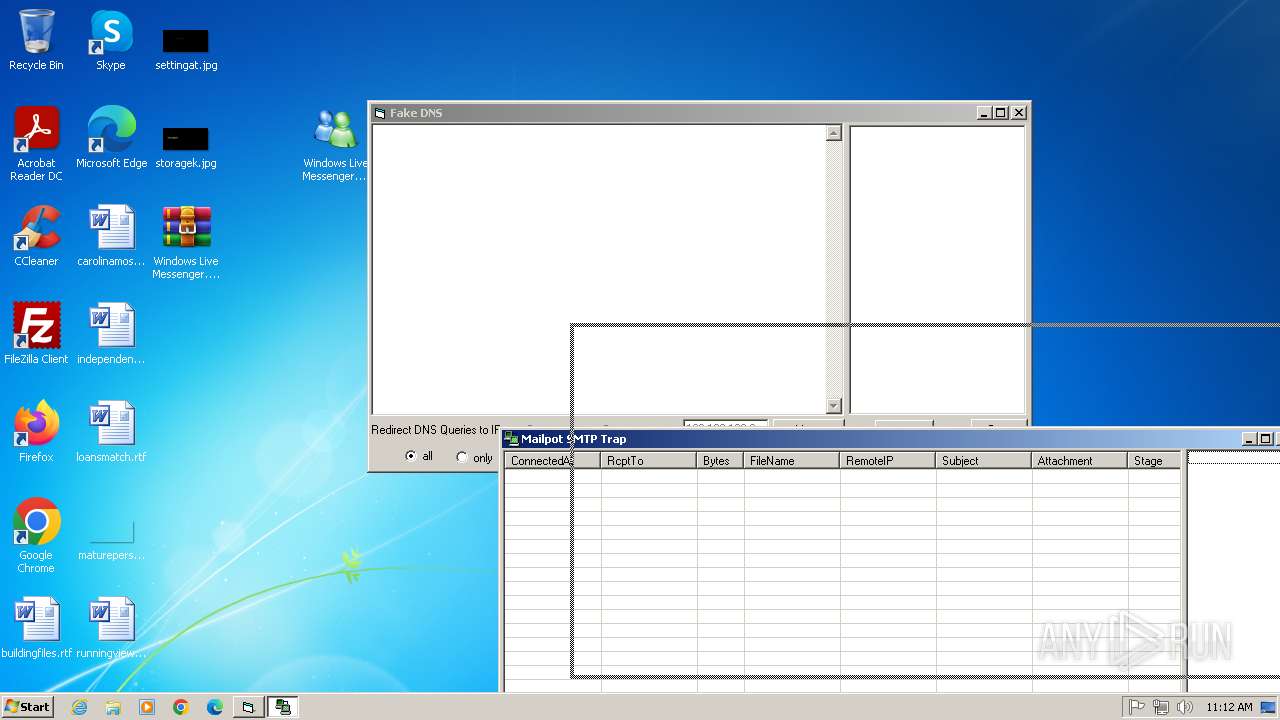Open Microsoft Edge desktop shortcut
This screenshot has height=720, width=1280.
click(x=111, y=138)
